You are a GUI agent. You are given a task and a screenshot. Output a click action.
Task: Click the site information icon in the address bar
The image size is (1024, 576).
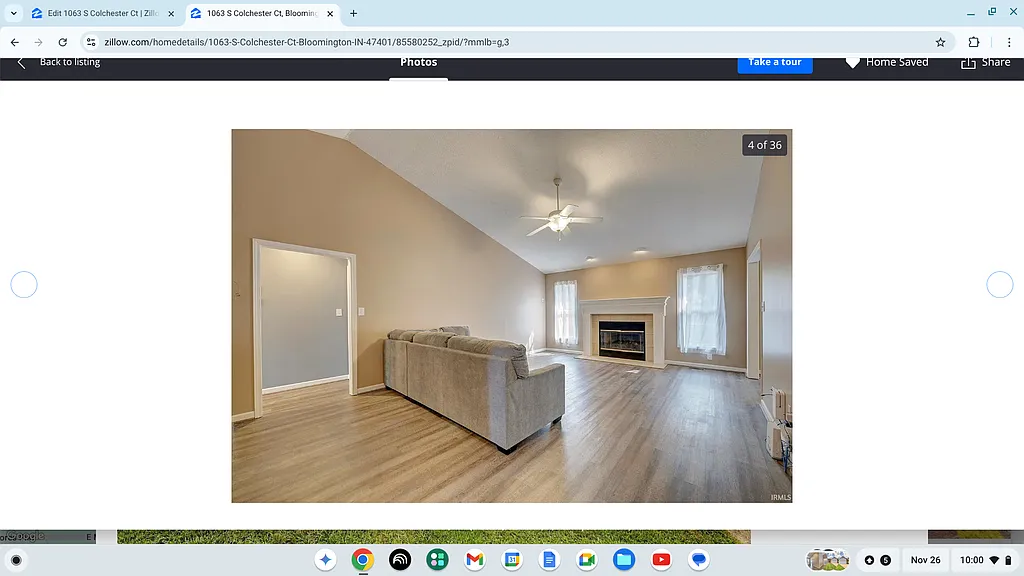pyautogui.click(x=90, y=42)
